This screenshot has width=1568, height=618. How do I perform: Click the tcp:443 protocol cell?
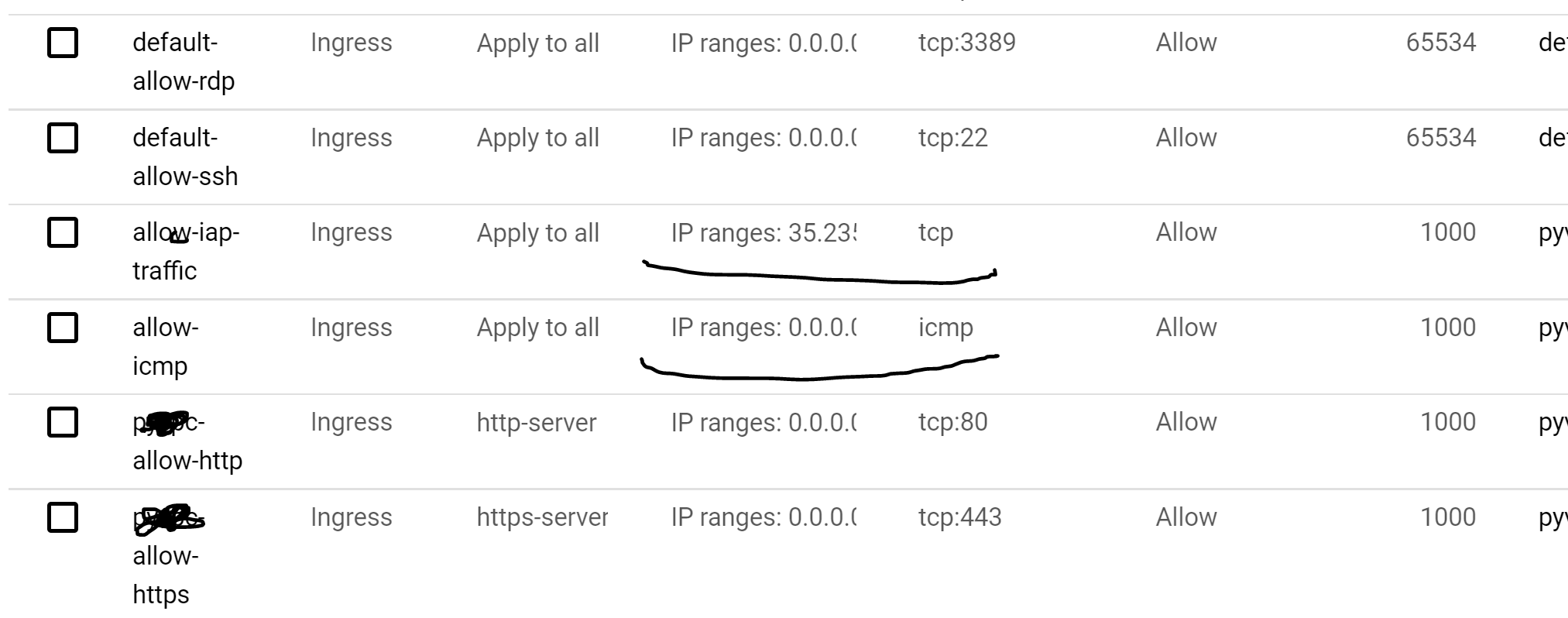960,517
